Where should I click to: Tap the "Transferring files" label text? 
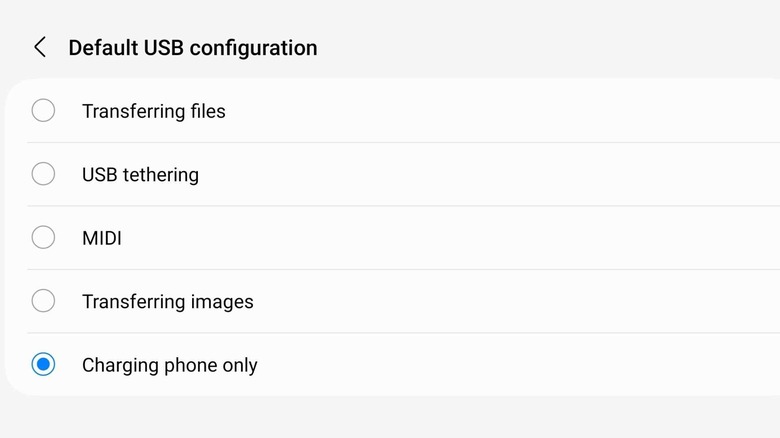[153, 111]
